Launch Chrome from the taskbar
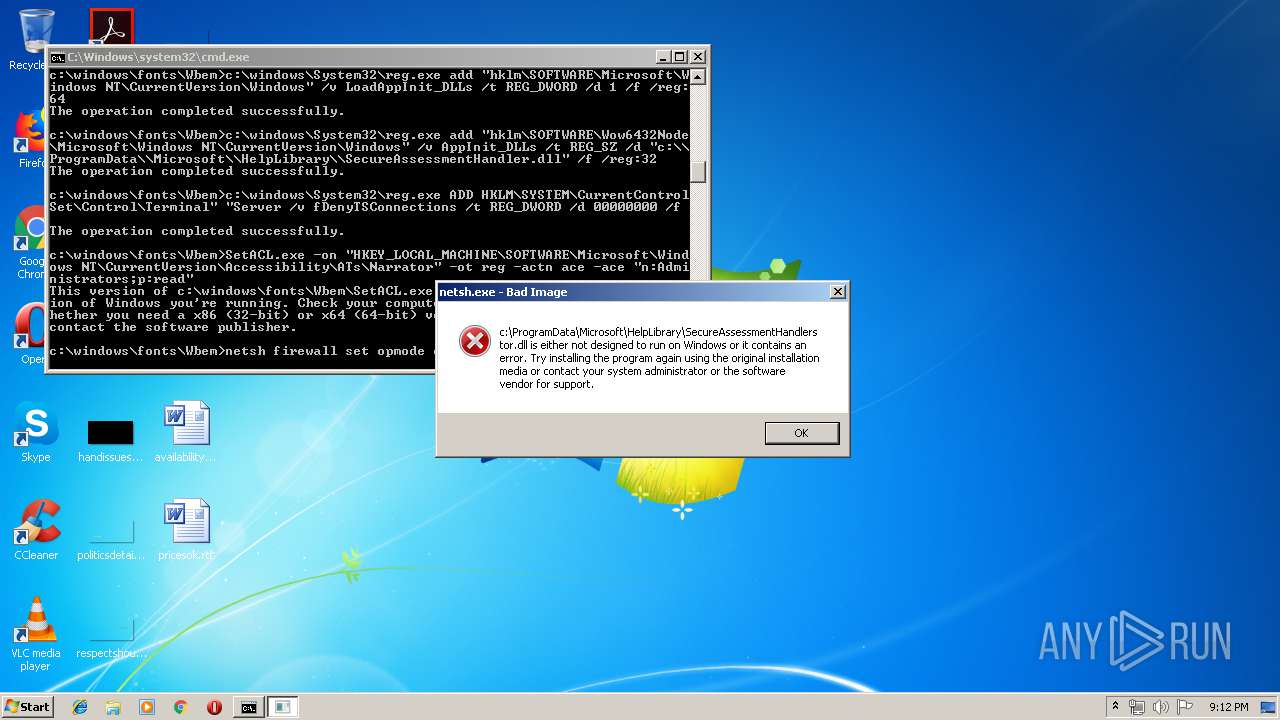The width and height of the screenshot is (1280, 720). click(x=180, y=707)
